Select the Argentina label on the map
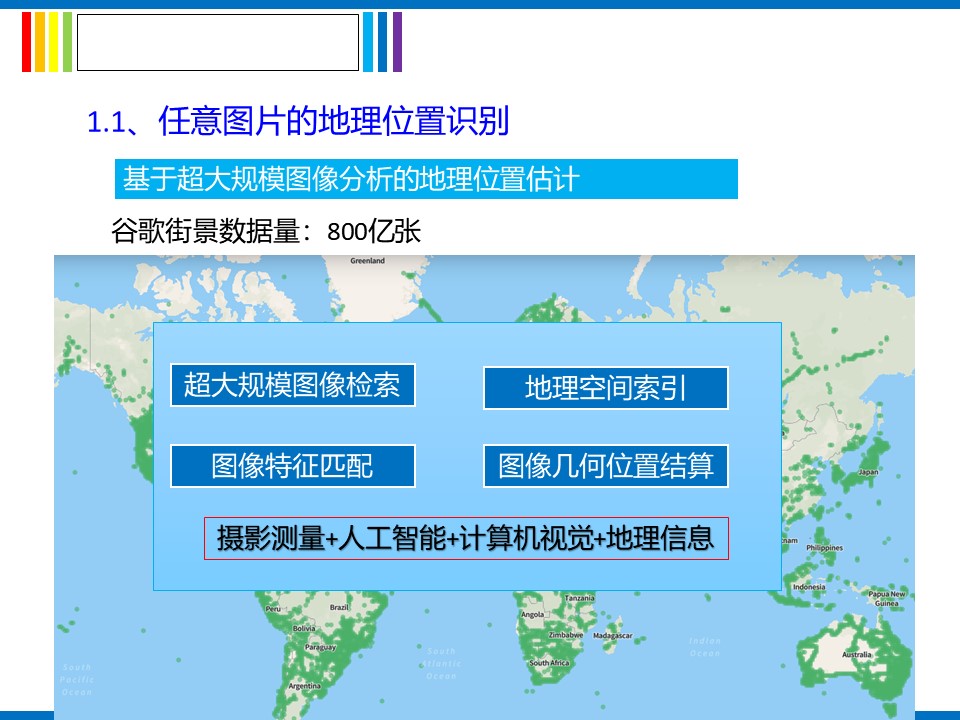Image resolution: width=960 pixels, height=720 pixels. [304, 687]
